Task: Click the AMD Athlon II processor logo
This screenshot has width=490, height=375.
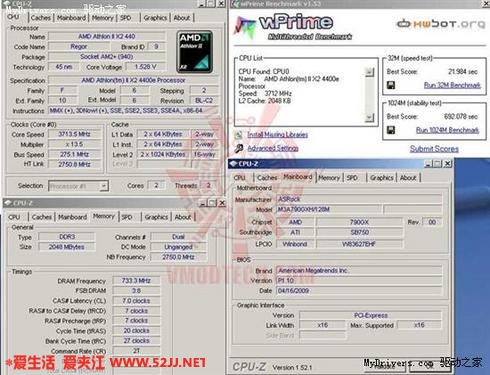Action: click(194, 52)
